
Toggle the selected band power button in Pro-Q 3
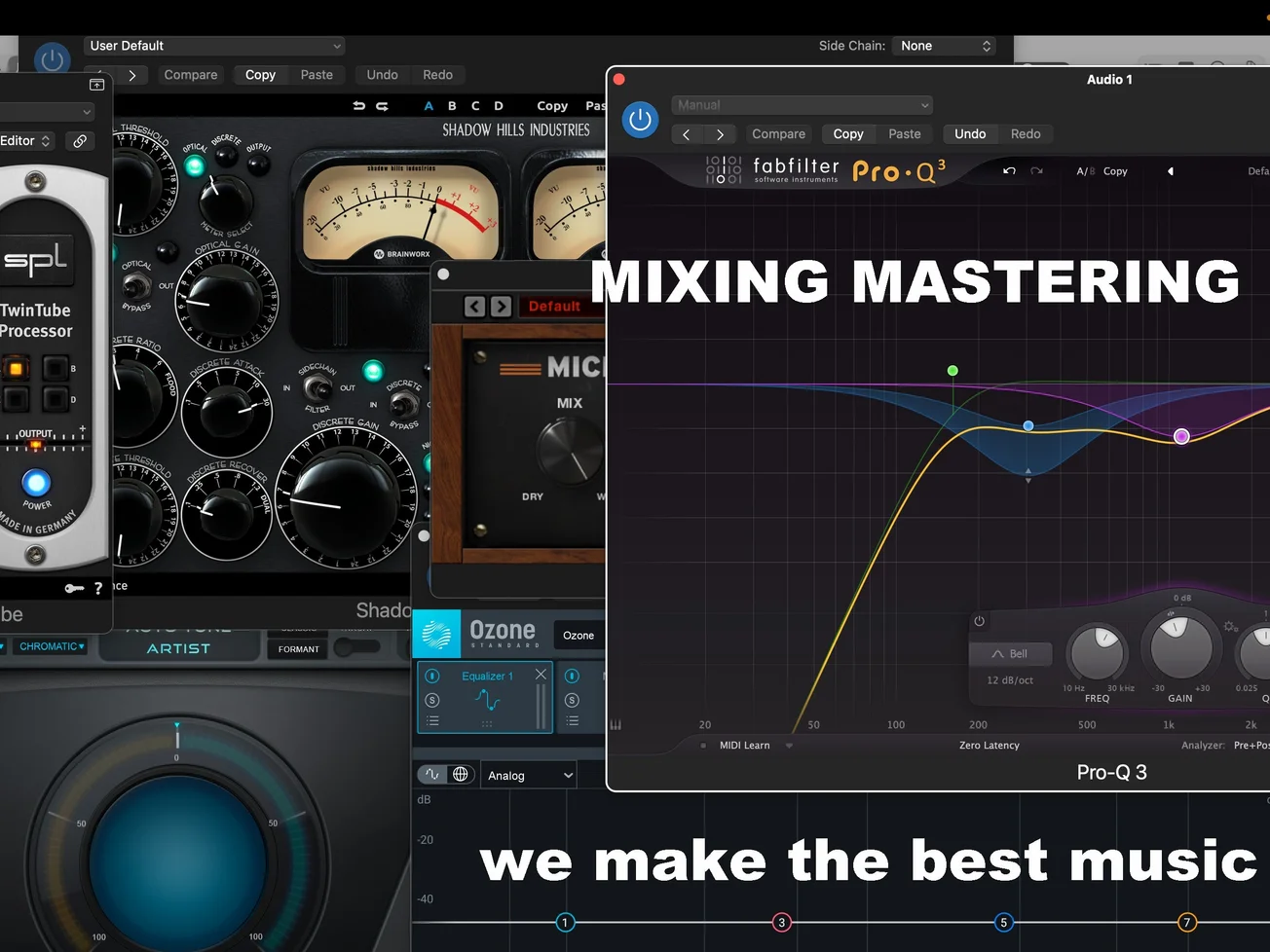tap(979, 621)
